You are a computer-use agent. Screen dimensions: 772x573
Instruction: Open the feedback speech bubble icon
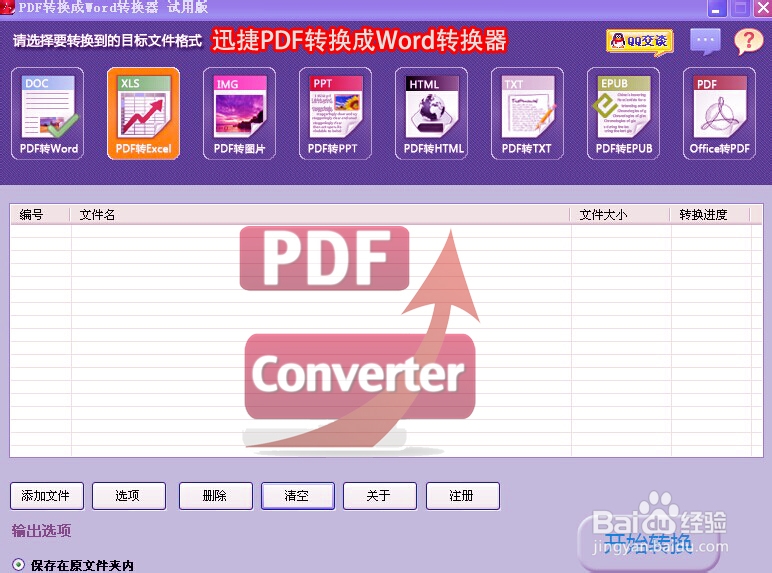[705, 41]
